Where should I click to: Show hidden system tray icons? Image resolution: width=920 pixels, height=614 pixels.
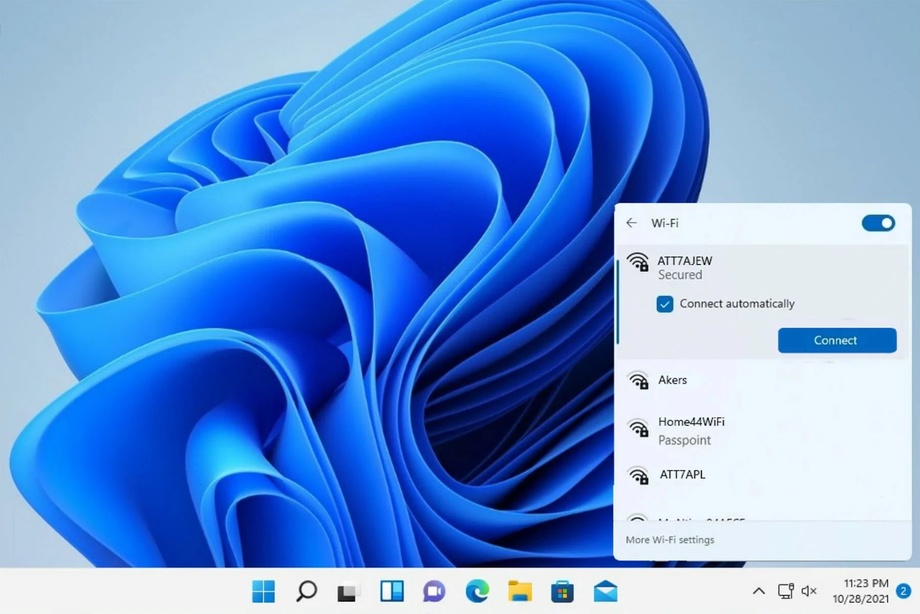pos(758,591)
